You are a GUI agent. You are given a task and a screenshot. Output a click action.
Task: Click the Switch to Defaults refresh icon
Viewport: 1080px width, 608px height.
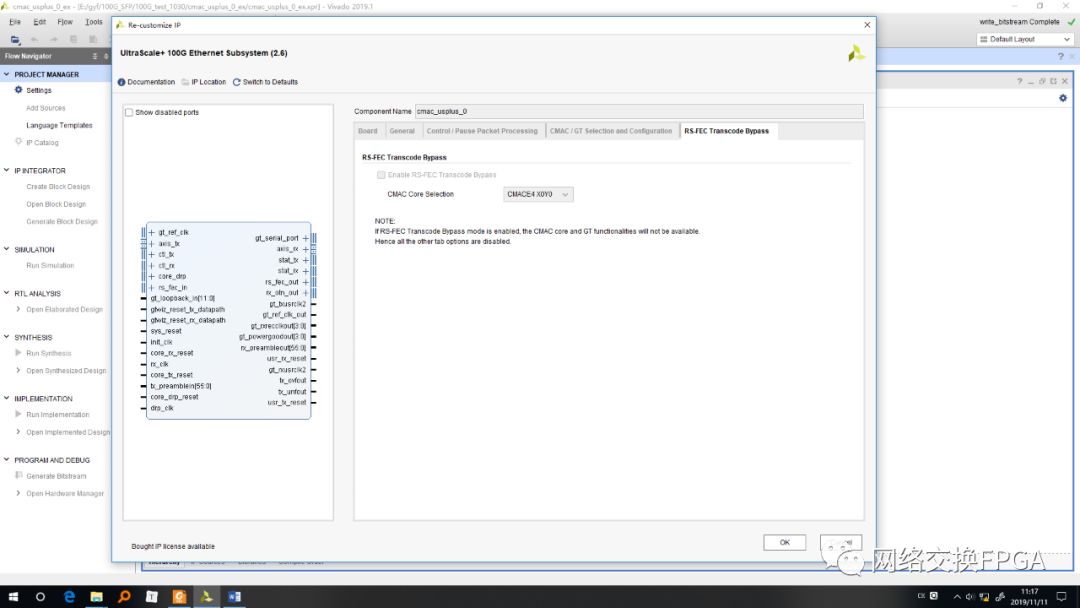click(x=236, y=82)
